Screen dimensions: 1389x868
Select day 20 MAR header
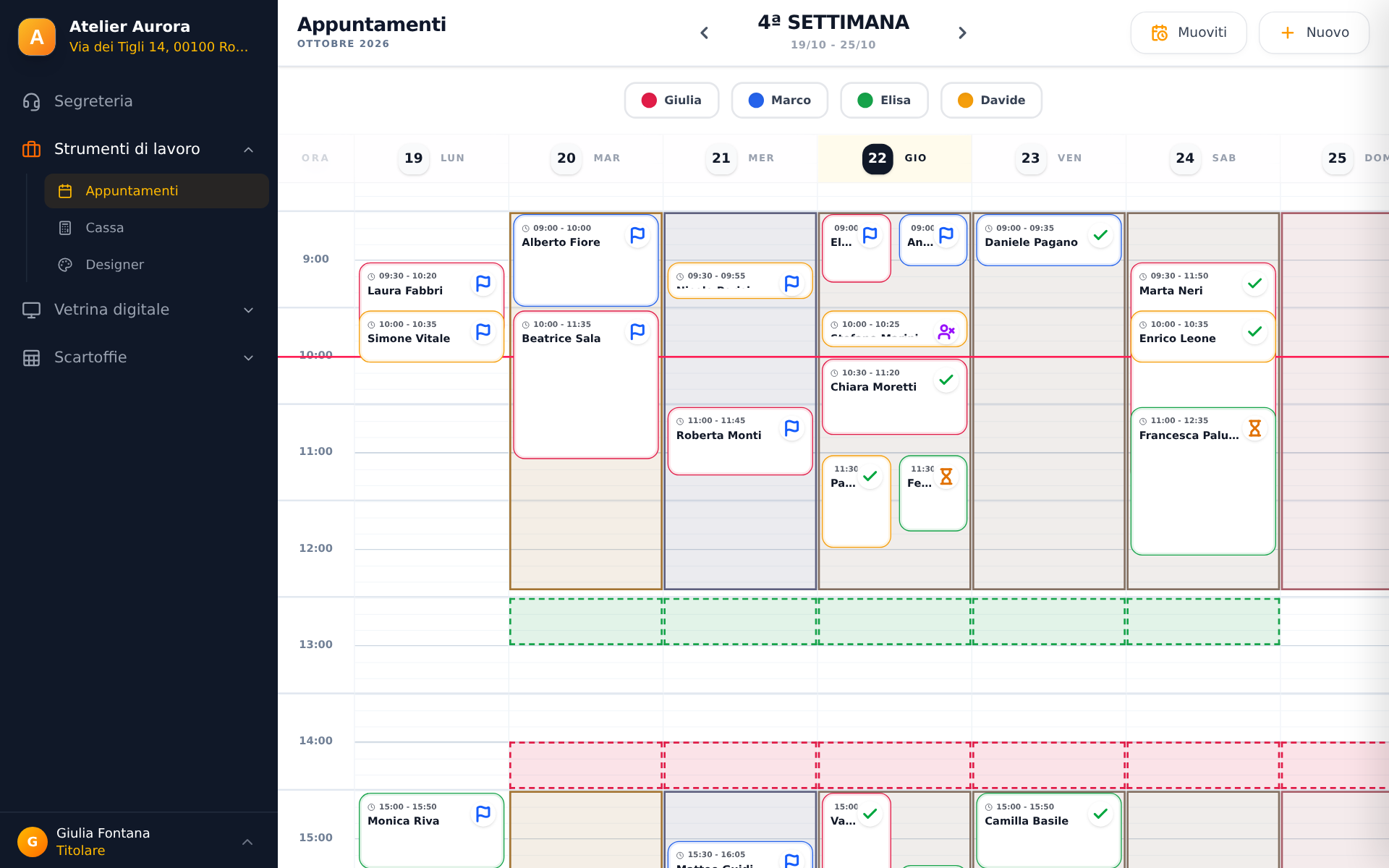(586, 158)
